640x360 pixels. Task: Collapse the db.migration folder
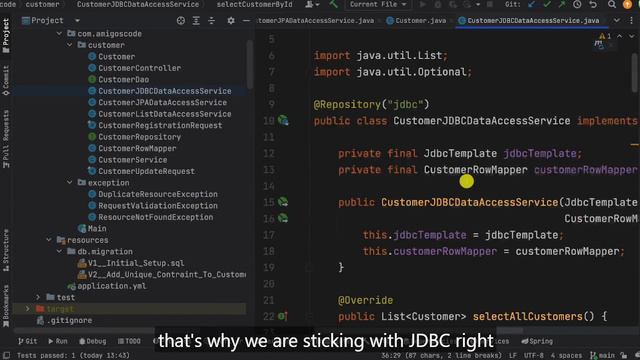coord(60,251)
